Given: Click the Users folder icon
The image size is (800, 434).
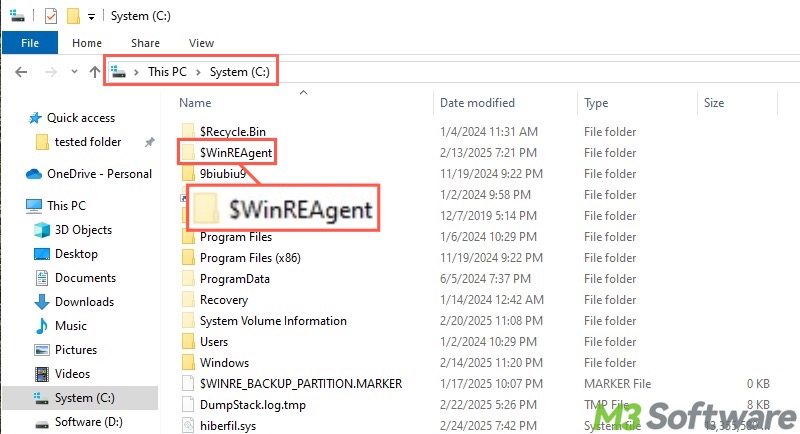Looking at the screenshot, I should tap(188, 342).
